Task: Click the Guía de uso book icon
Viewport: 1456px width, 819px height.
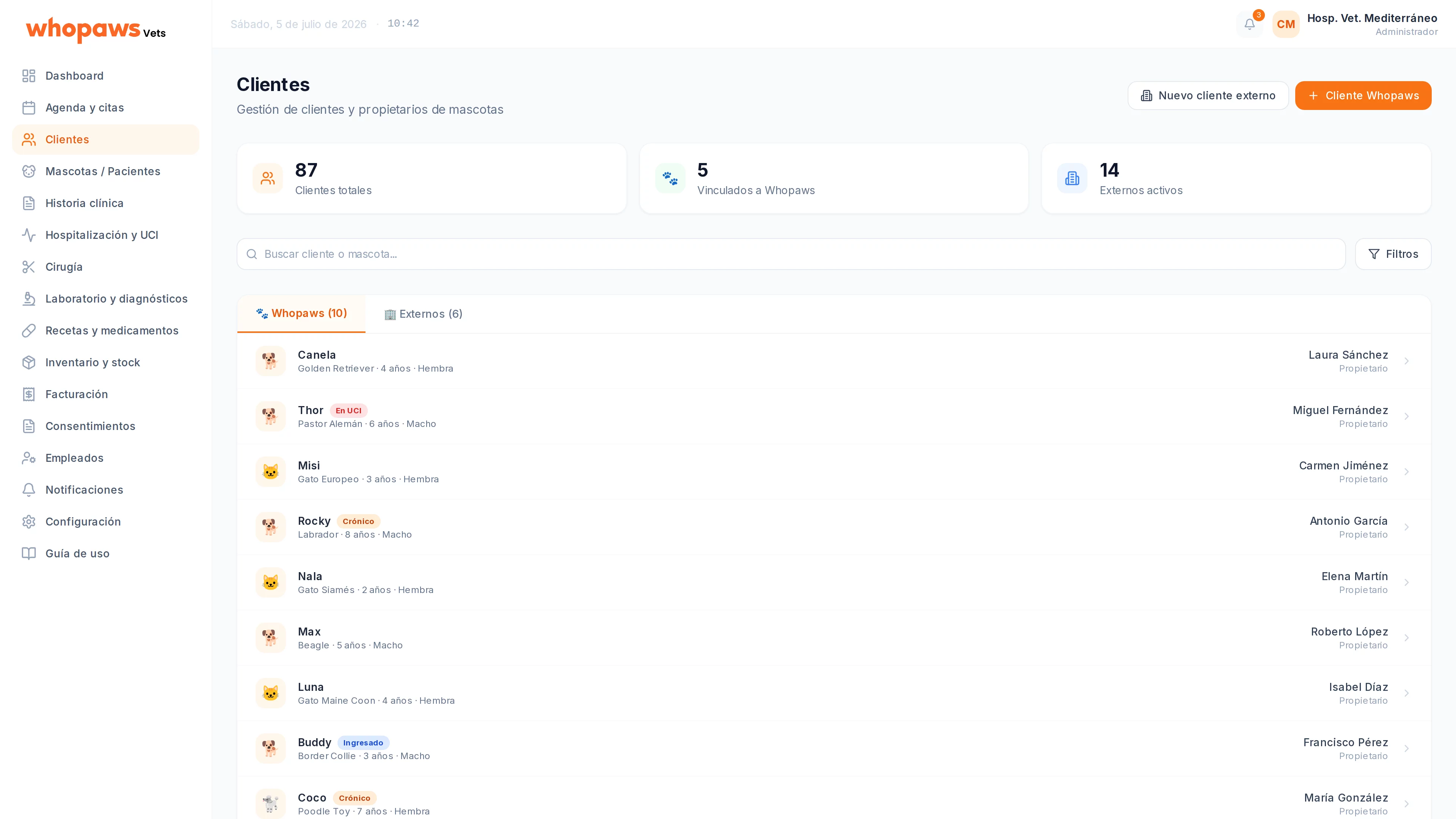Action: (x=29, y=553)
